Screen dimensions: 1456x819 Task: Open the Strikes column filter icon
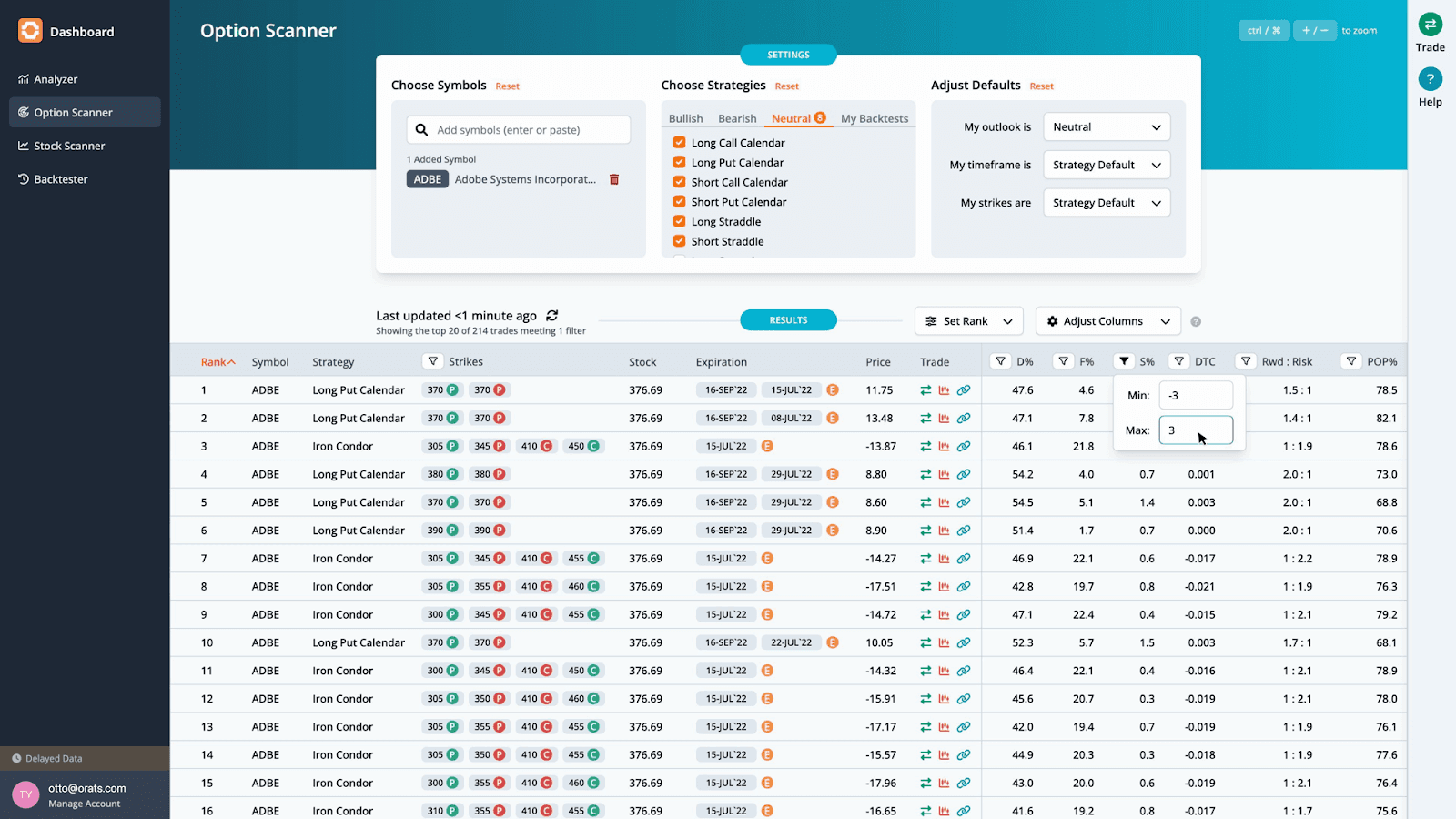pyautogui.click(x=433, y=361)
